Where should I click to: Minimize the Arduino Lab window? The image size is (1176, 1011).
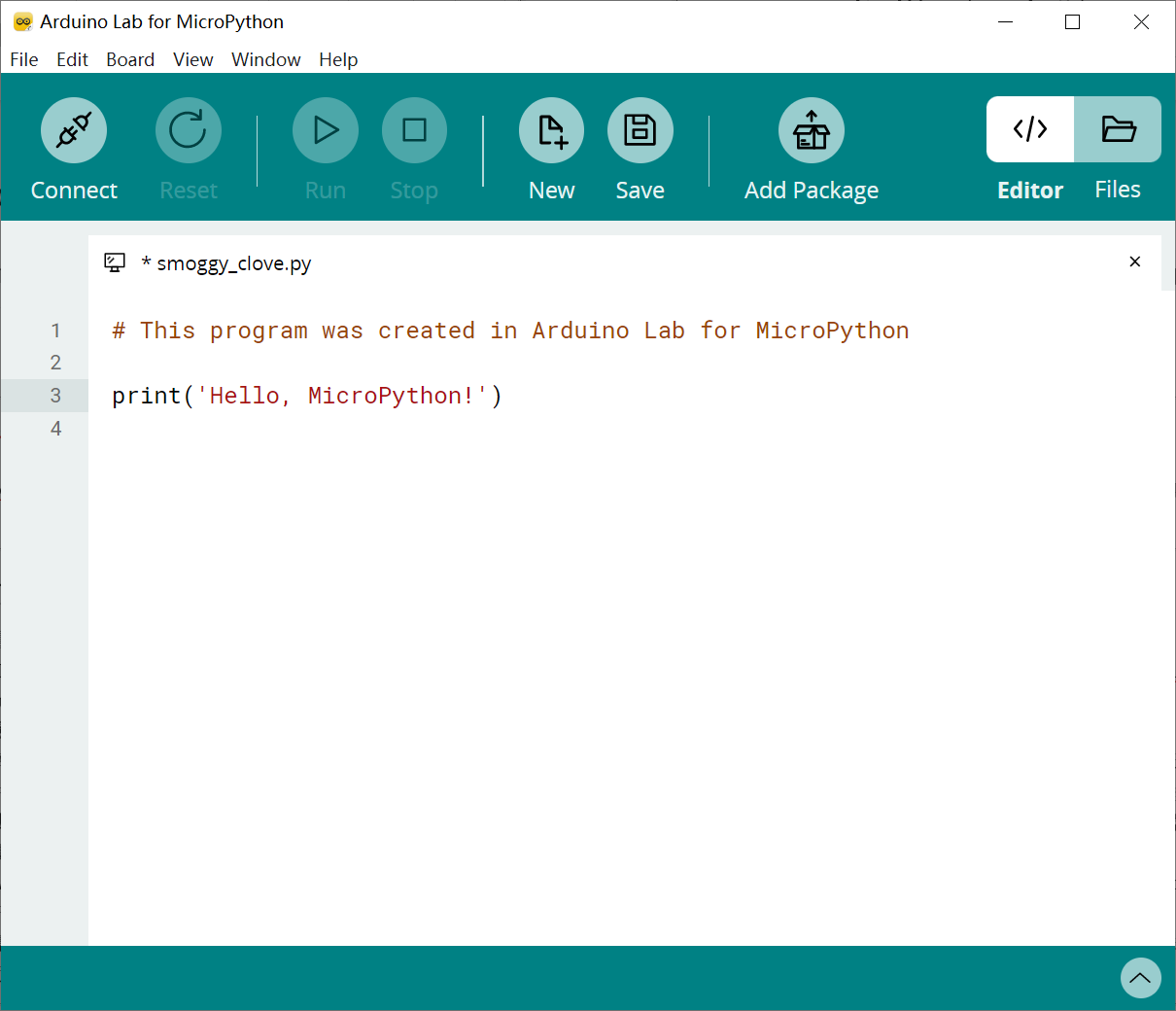pos(1006,21)
